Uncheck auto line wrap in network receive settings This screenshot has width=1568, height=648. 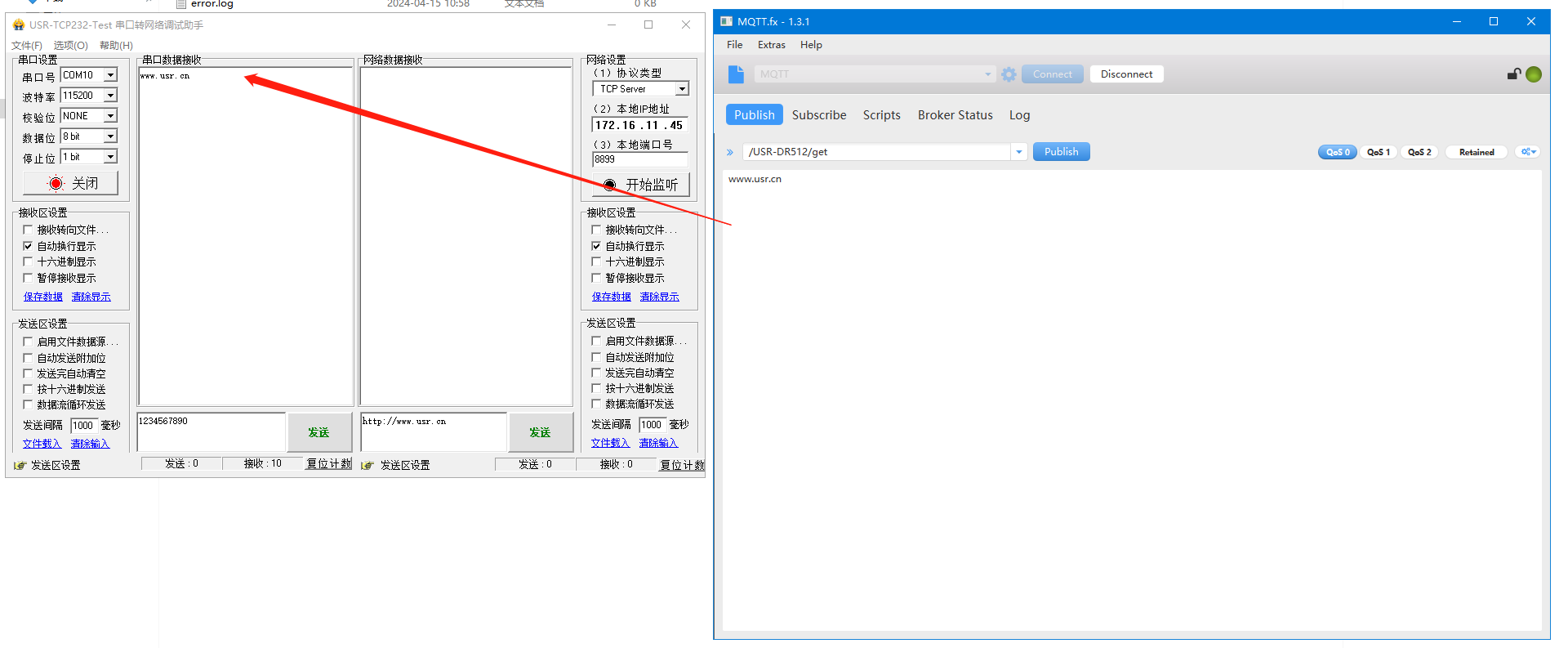coord(597,246)
